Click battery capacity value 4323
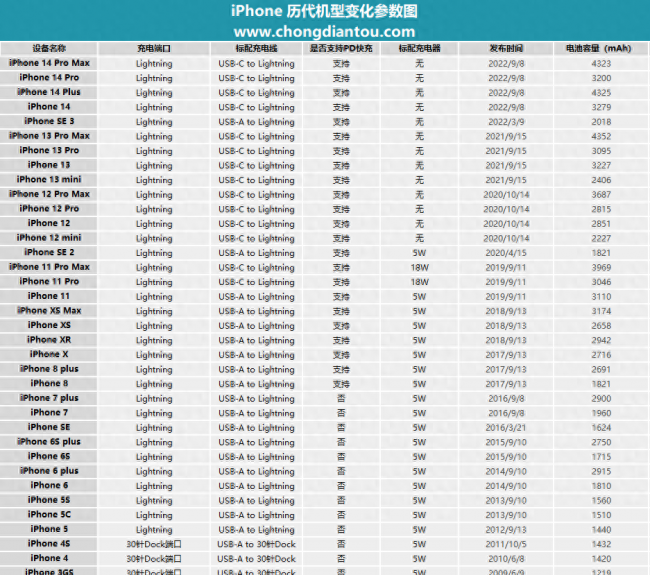This screenshot has height=575, width=650. click(601, 63)
